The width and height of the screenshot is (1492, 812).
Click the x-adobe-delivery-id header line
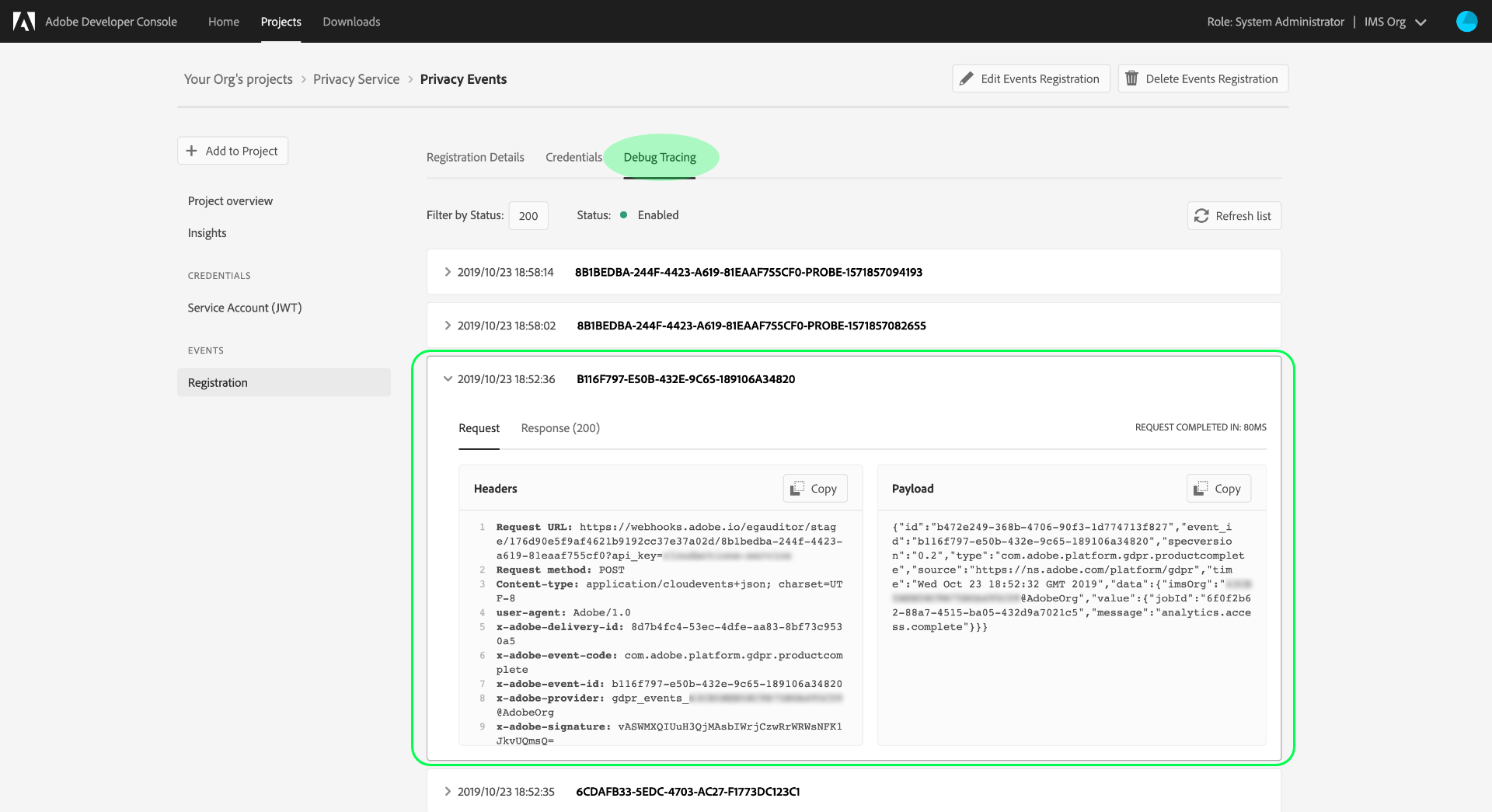[x=669, y=634]
